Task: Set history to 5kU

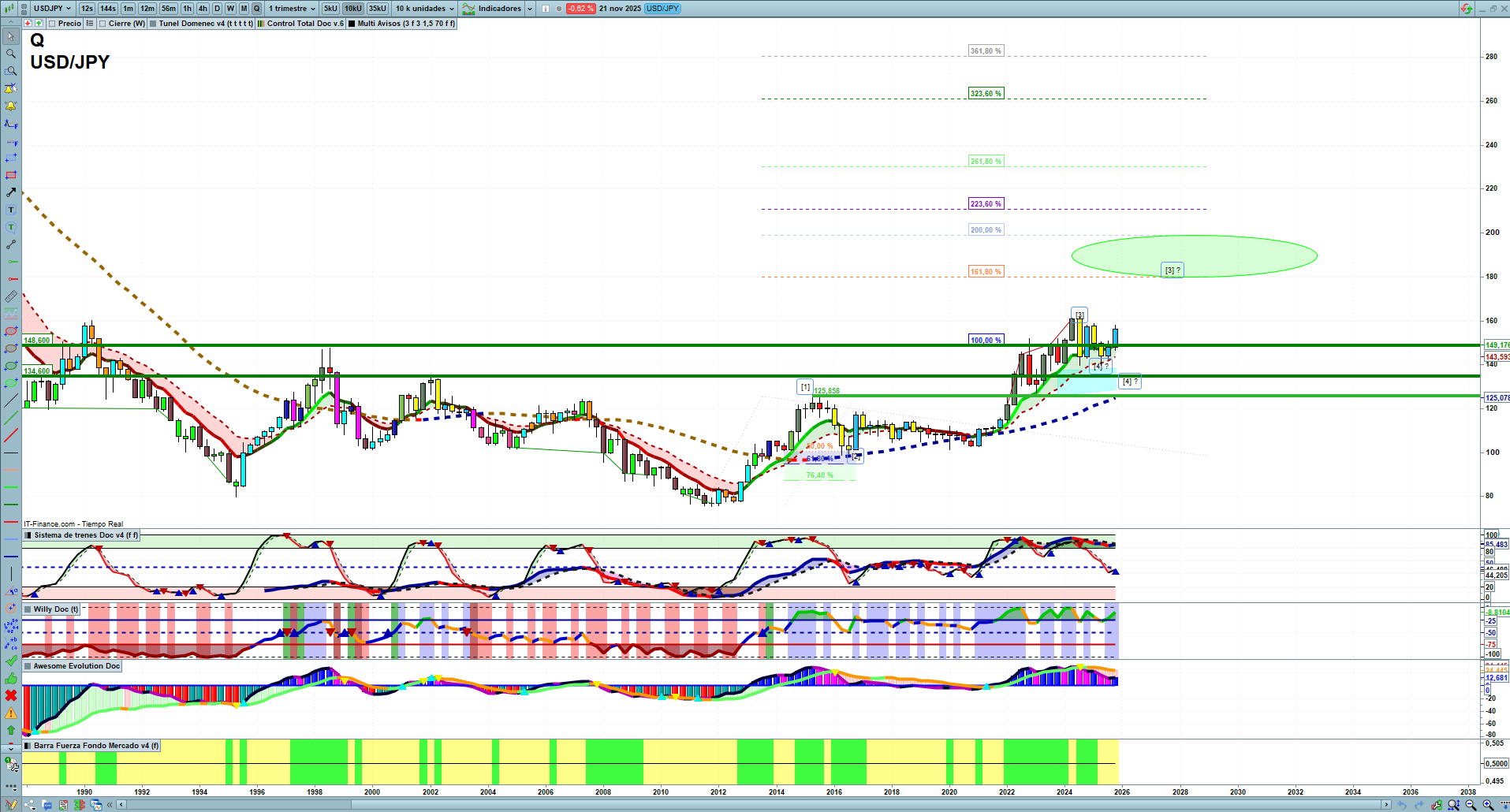Action: pyautogui.click(x=330, y=9)
